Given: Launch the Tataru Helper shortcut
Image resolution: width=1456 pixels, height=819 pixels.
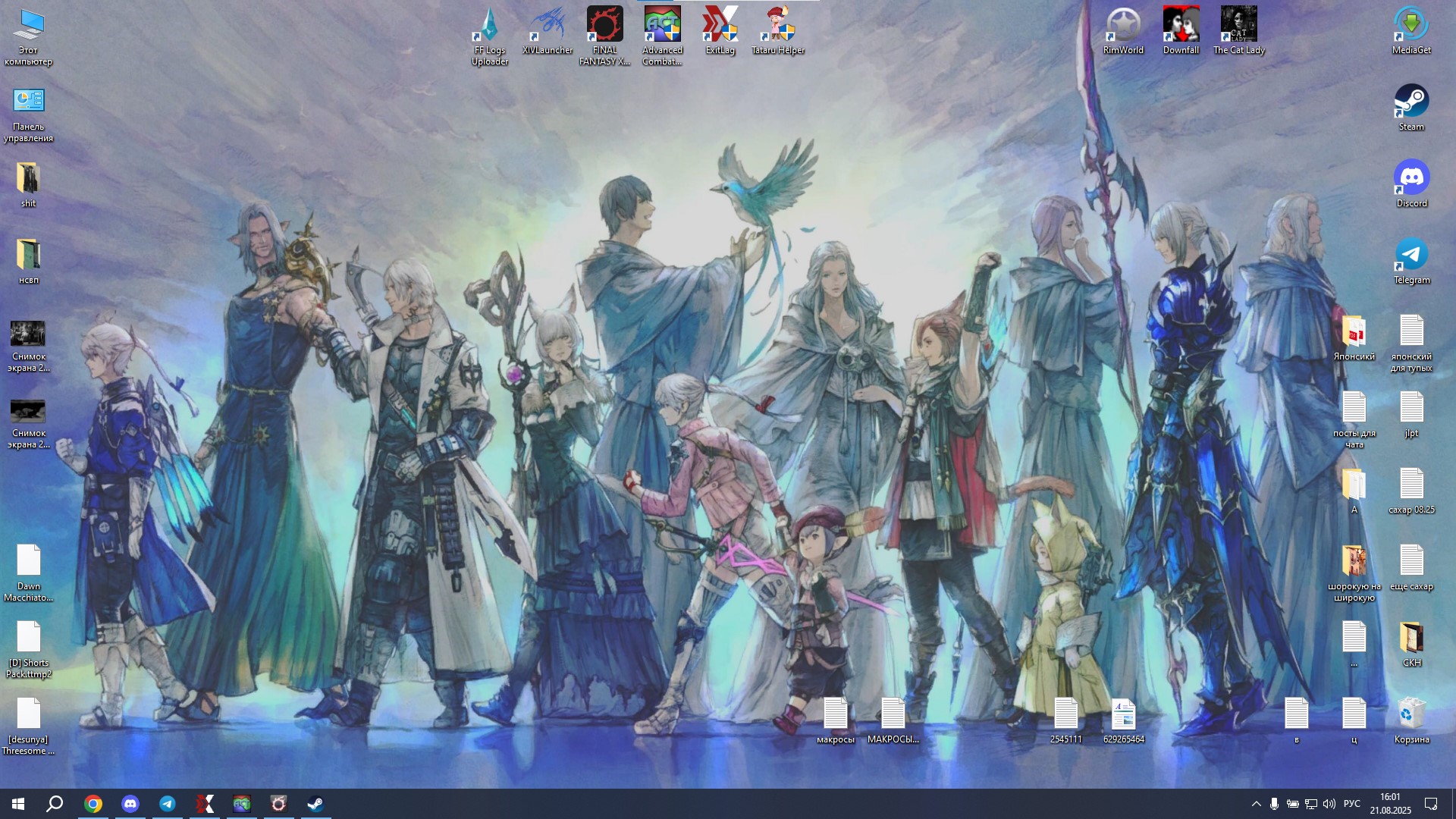Looking at the screenshot, I should pos(778,30).
